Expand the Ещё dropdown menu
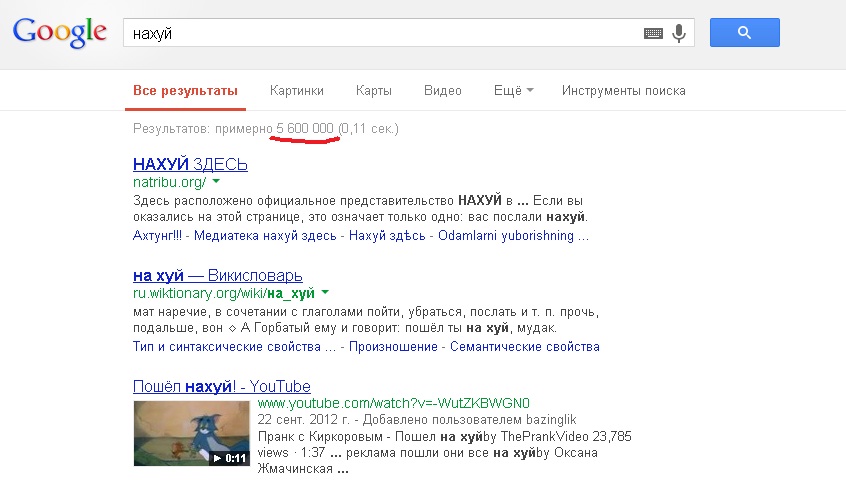This screenshot has width=846, height=484. click(x=513, y=90)
